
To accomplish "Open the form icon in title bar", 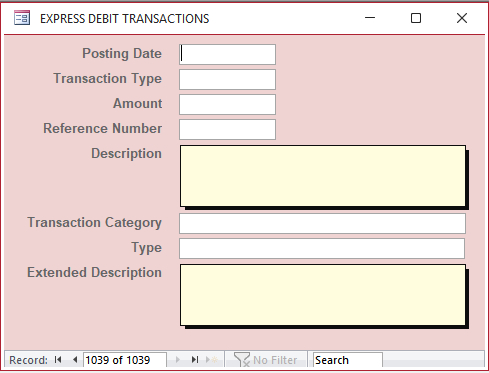I will [22, 18].
